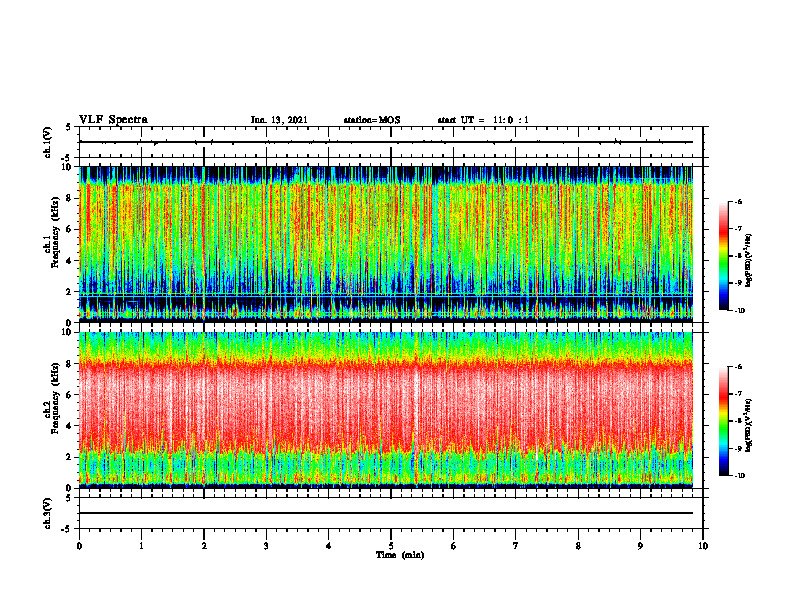Click the ch.1 'Frequency (kHz)' axis label
The height and width of the screenshot is (612, 792).
[55, 232]
